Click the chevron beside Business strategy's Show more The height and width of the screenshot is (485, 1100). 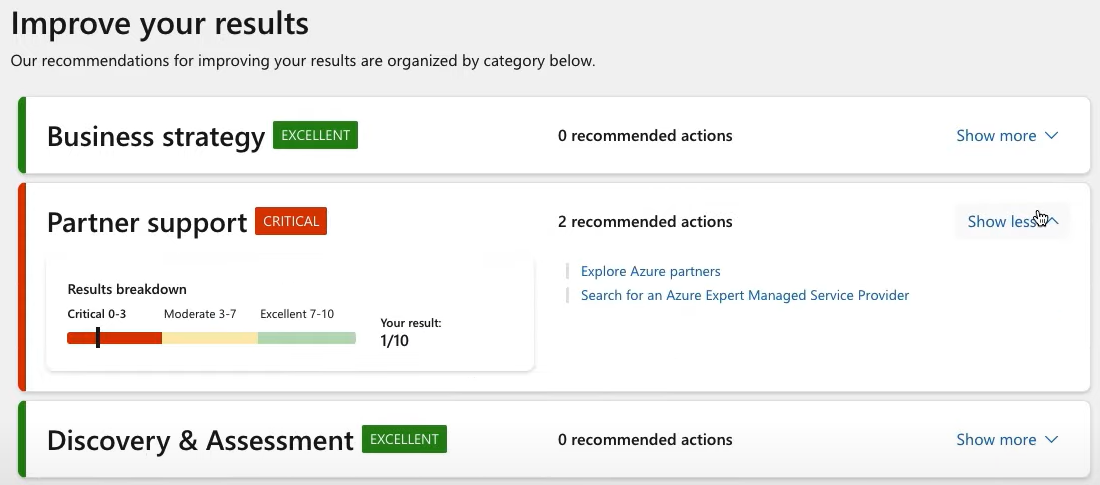(1051, 135)
